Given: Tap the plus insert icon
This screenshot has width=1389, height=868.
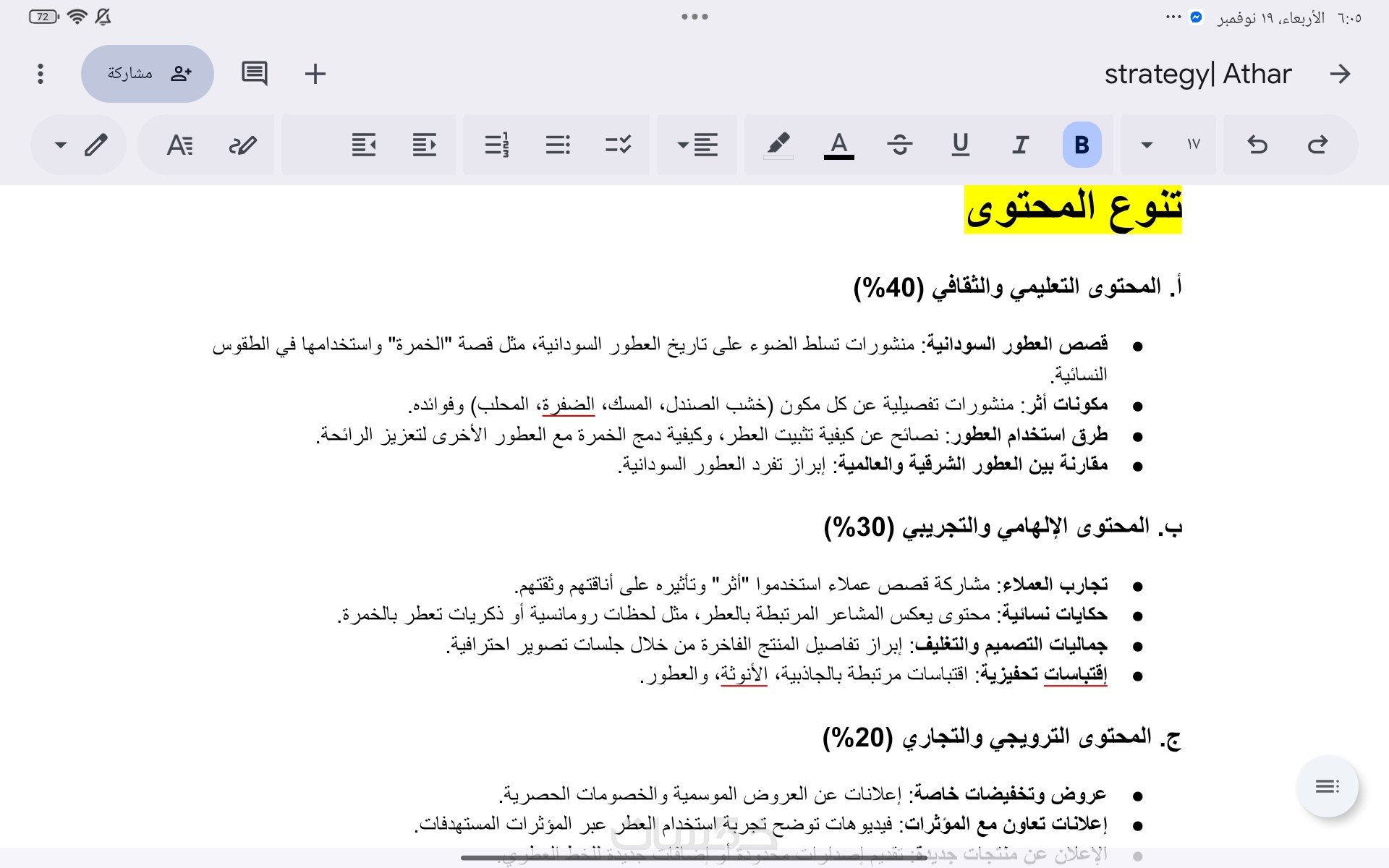Looking at the screenshot, I should (315, 73).
